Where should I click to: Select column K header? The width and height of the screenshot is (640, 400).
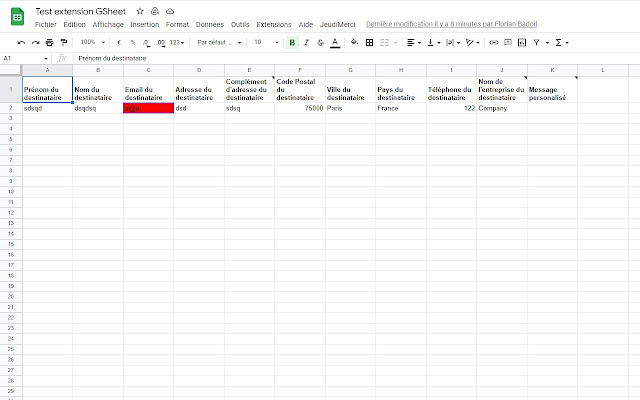pos(552,70)
